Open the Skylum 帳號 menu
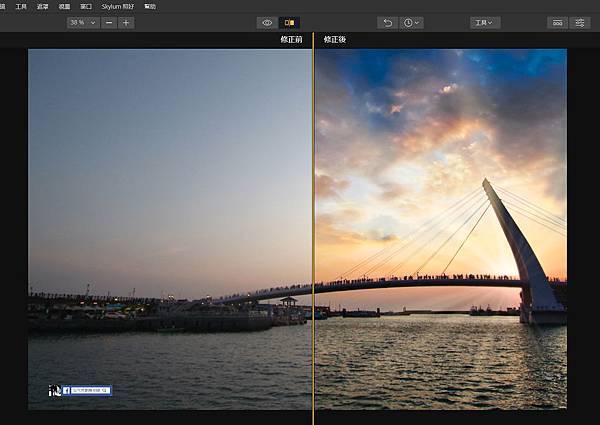This screenshot has width=600, height=425. click(118, 6)
